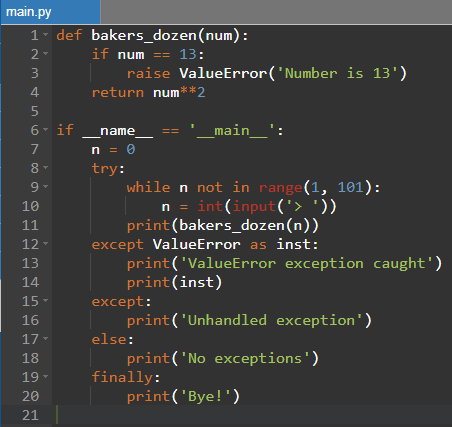This screenshot has height=427, width=452.
Task: Click line number 20 in the gutter
Action: tap(31, 396)
